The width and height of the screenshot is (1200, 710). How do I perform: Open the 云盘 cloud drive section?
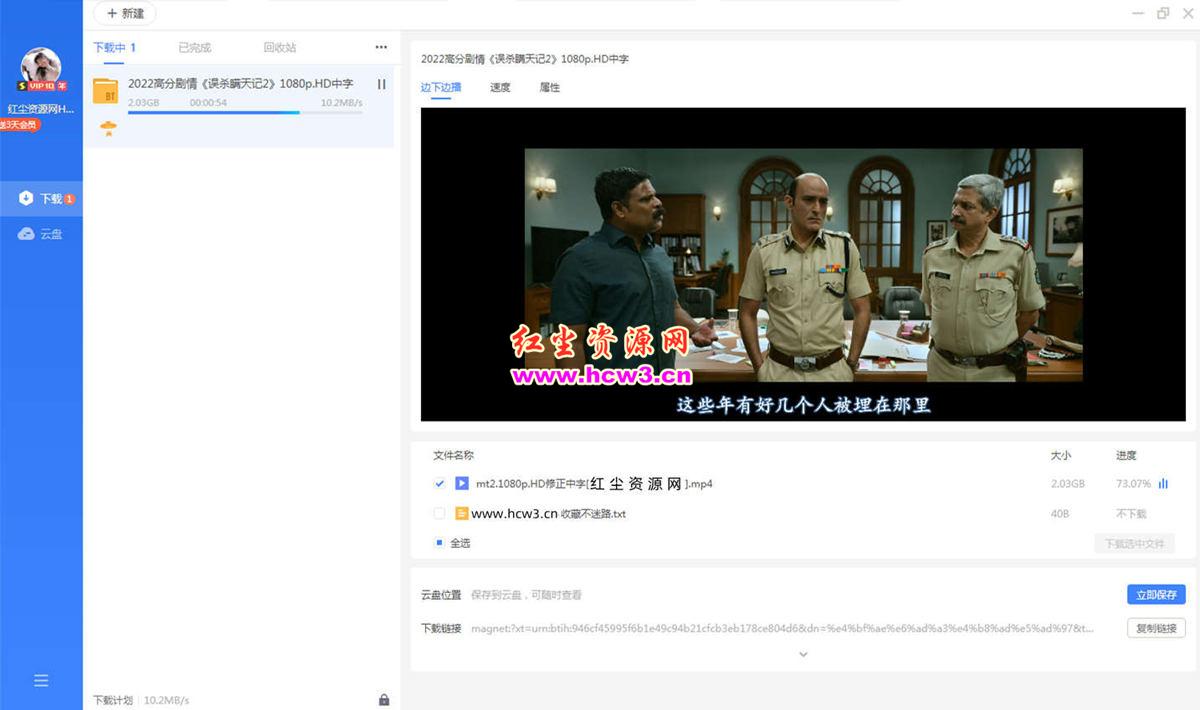click(x=41, y=234)
